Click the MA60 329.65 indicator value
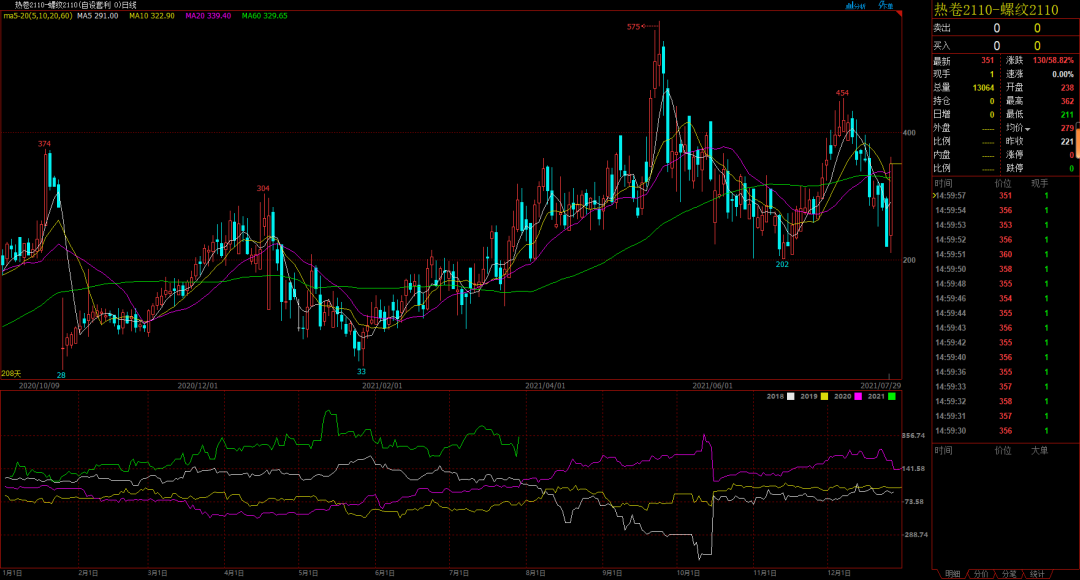The height and width of the screenshot is (580, 1080). click(264, 17)
